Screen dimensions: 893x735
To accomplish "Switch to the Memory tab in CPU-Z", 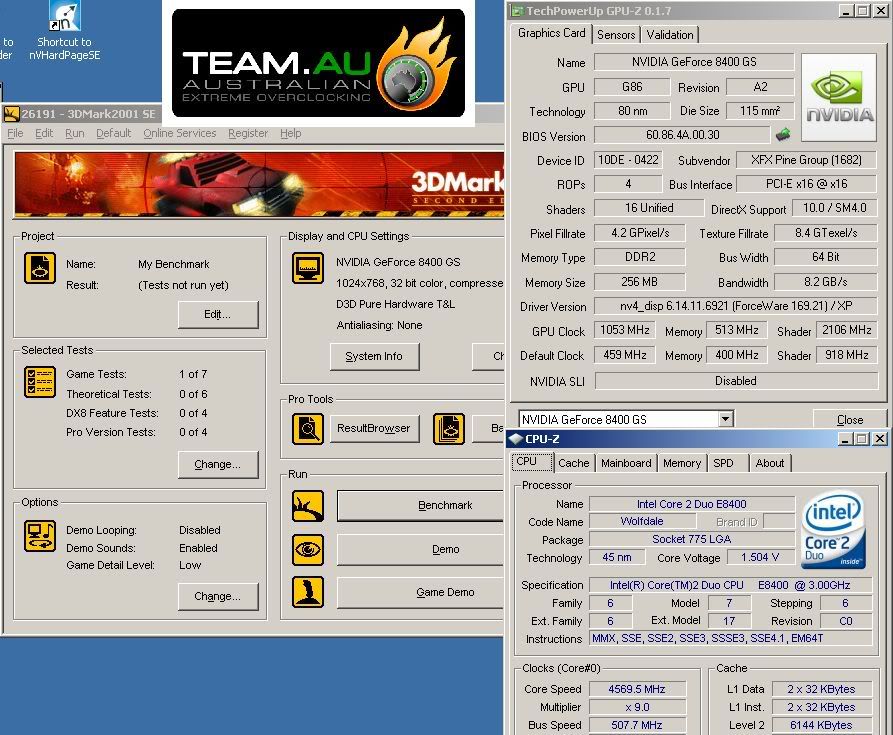I will tap(682, 463).
